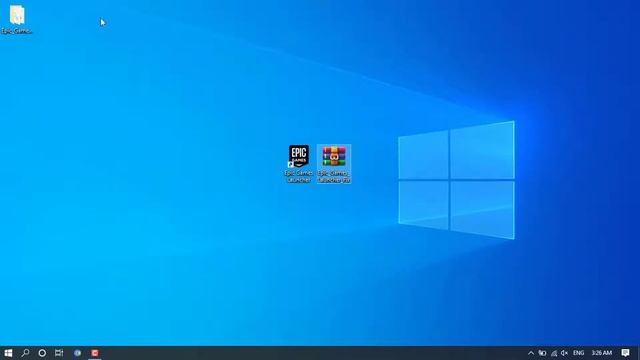Show hidden system tray icons
The width and height of the screenshot is (640, 360).
coord(531,353)
